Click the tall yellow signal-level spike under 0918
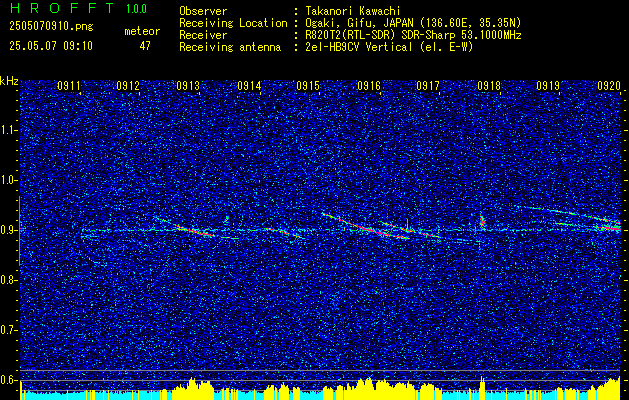This screenshot has width=629, height=400. point(482,386)
